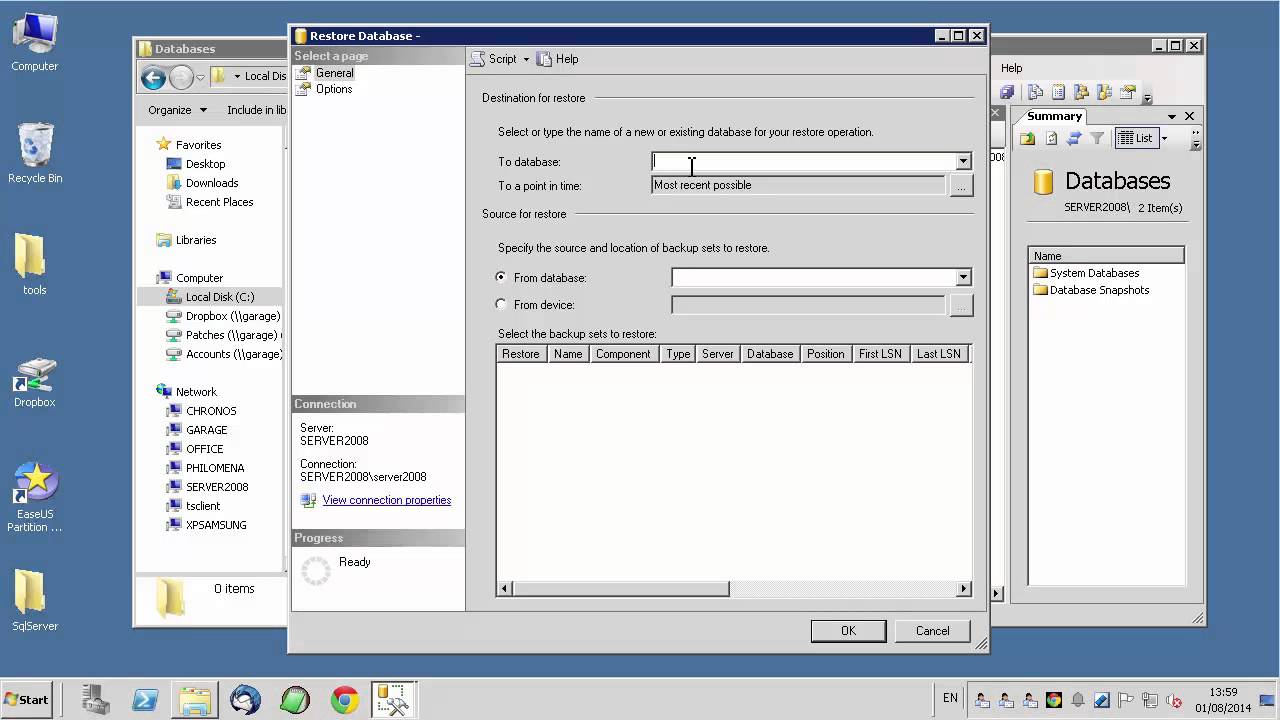This screenshot has height=720, width=1280.
Task: Open Help from the Restore Database toolbar
Action: pyautogui.click(x=559, y=59)
